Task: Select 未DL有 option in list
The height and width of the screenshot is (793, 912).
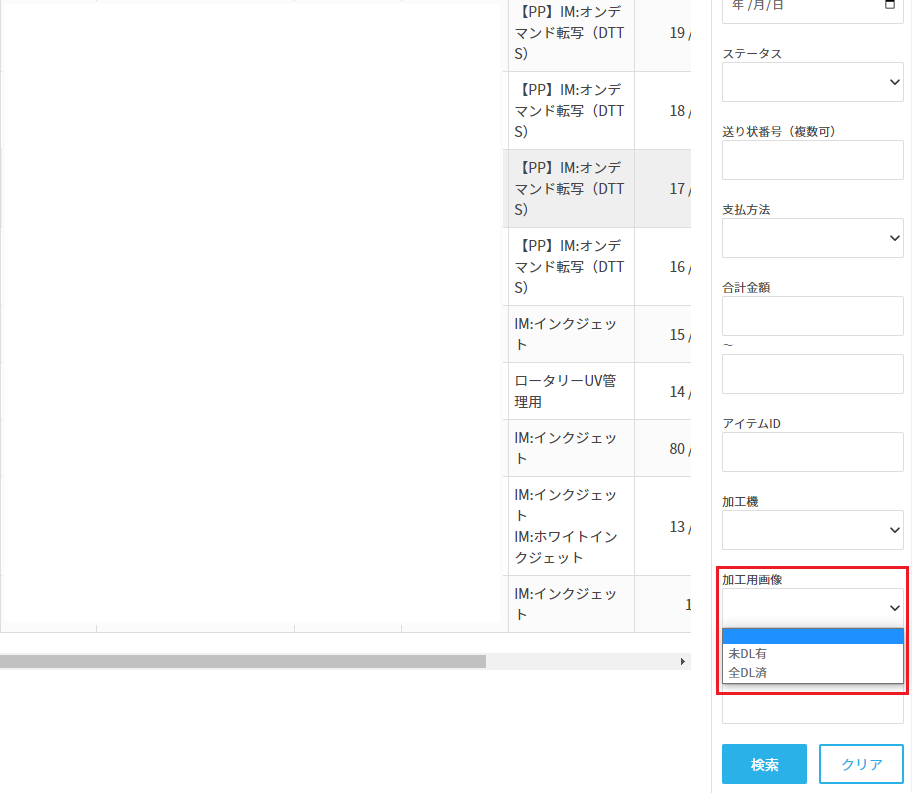Action: pyautogui.click(x=812, y=653)
